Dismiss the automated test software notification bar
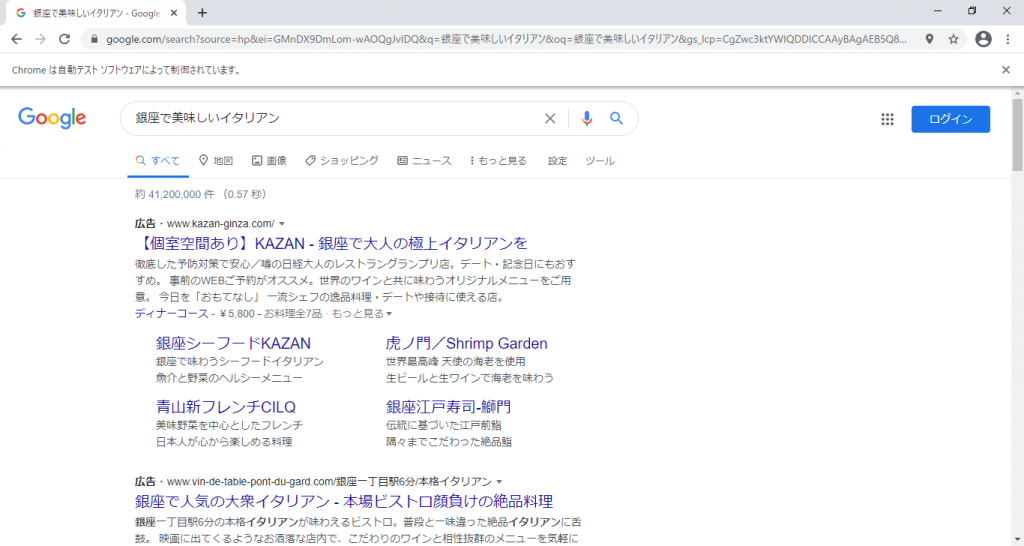 tap(1006, 70)
